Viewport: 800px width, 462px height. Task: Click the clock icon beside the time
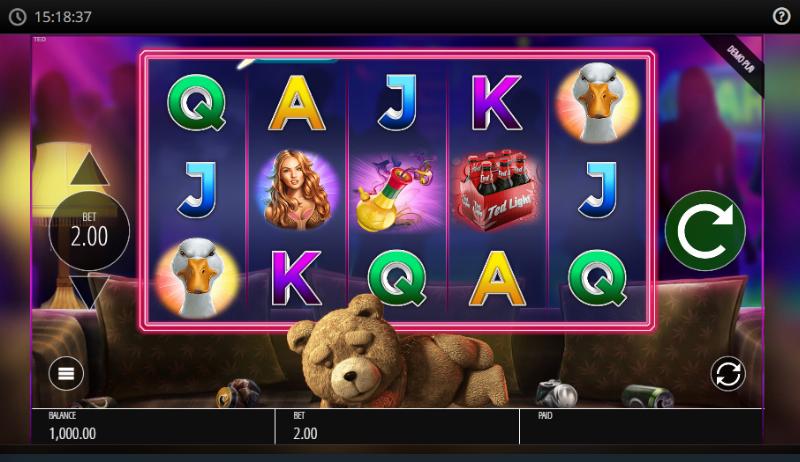17,17
